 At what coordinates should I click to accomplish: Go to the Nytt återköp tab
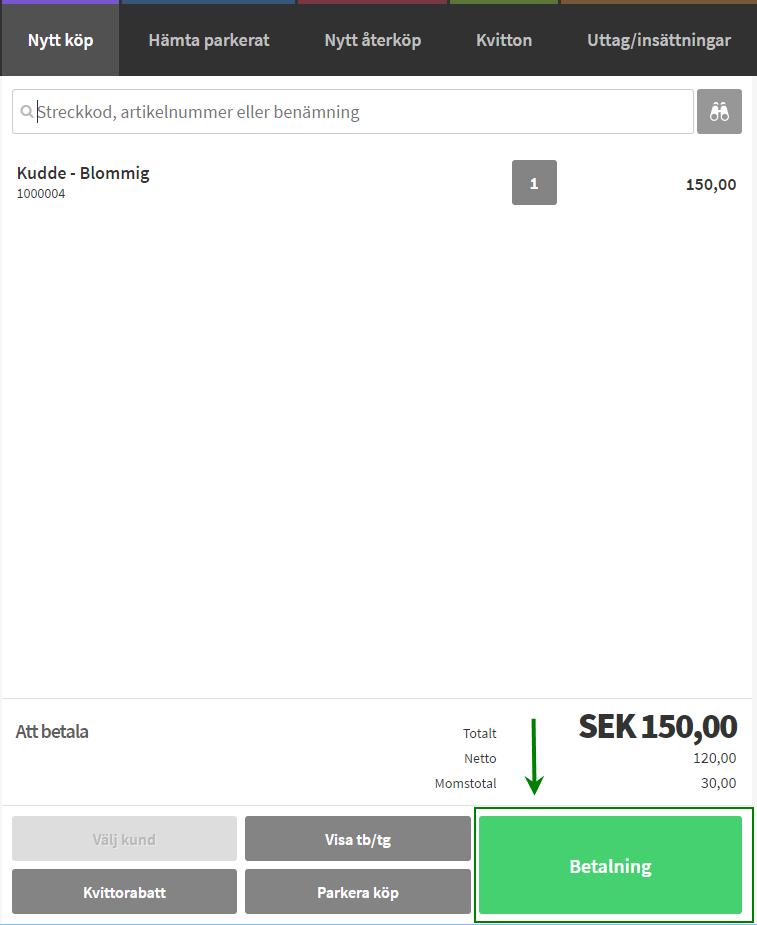[373, 41]
